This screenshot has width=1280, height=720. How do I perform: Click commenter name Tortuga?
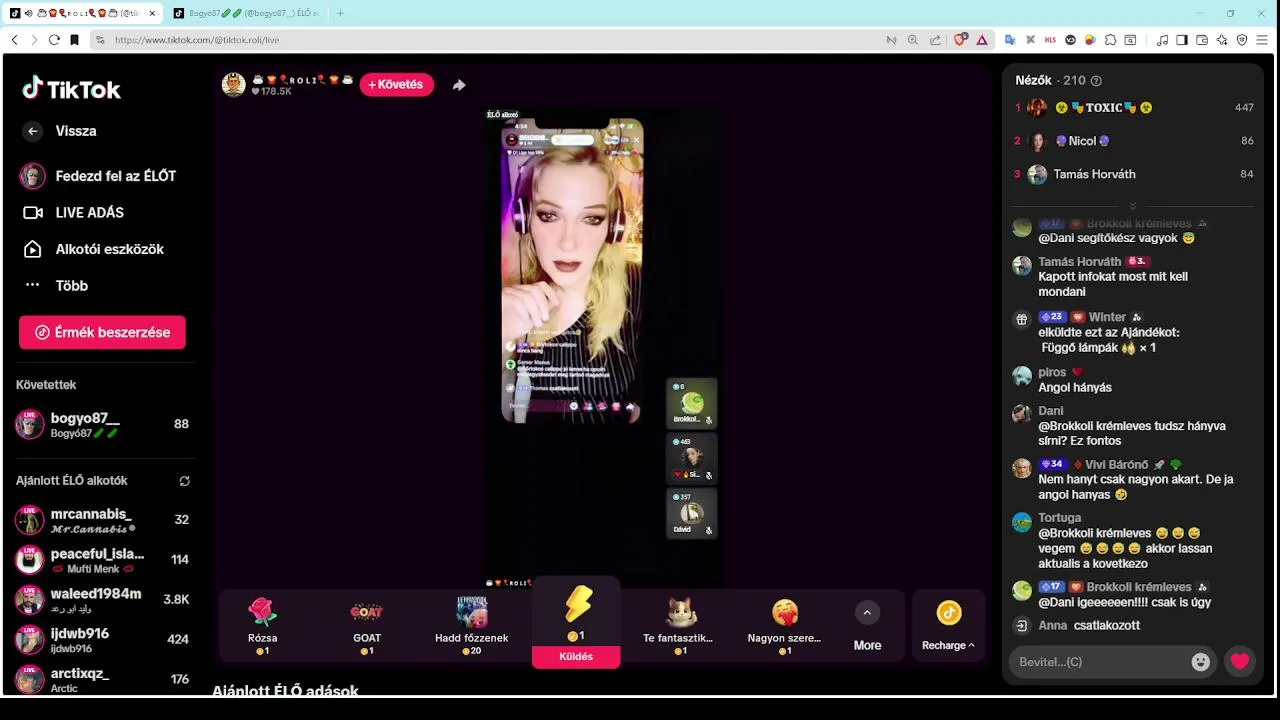tap(1060, 518)
